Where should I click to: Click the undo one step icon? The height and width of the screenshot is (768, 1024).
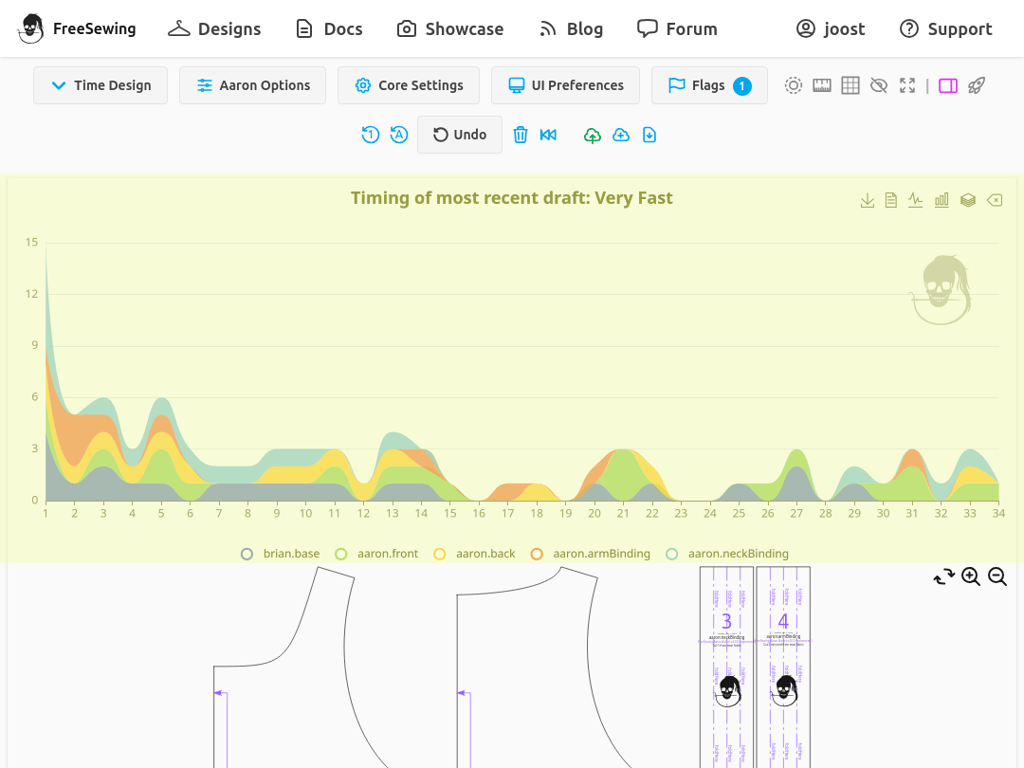[370, 135]
